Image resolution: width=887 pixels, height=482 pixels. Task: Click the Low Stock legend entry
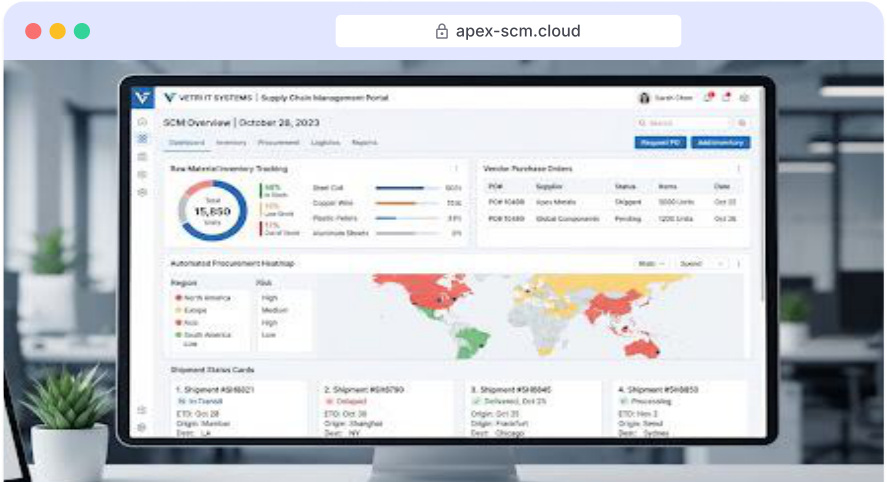pyautogui.click(x=278, y=209)
